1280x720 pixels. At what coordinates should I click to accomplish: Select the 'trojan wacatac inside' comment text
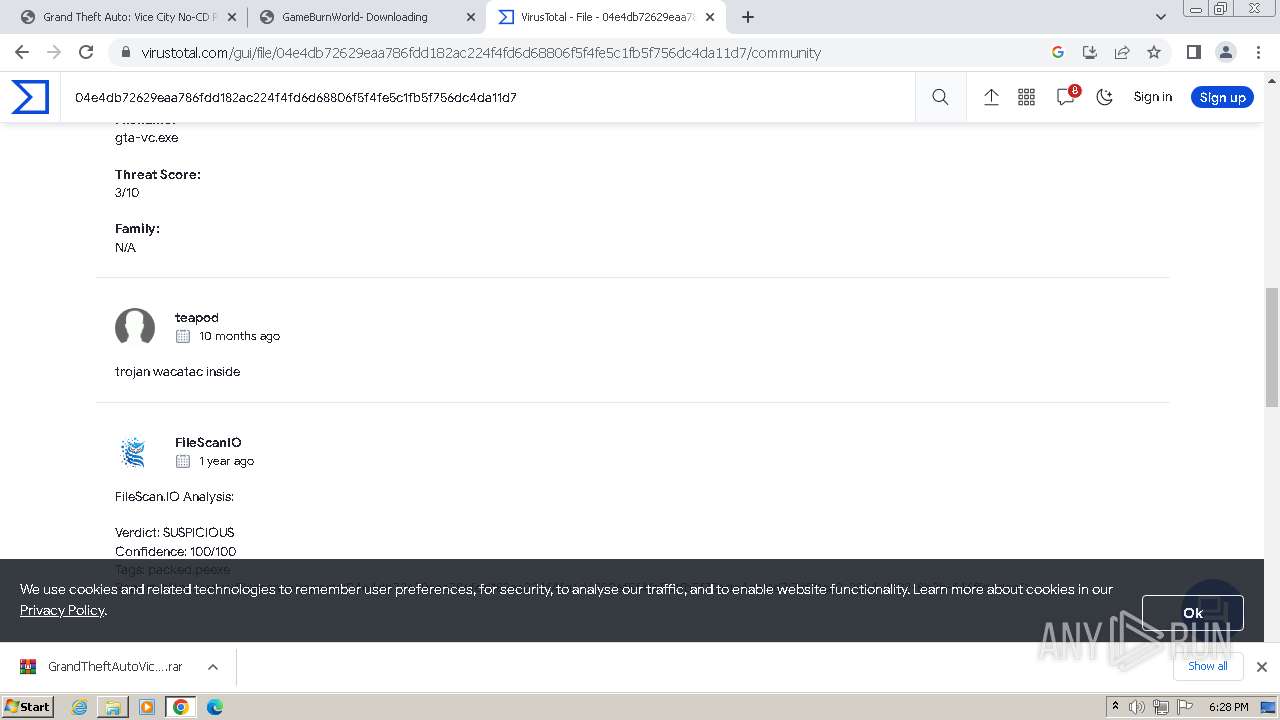pos(177,371)
